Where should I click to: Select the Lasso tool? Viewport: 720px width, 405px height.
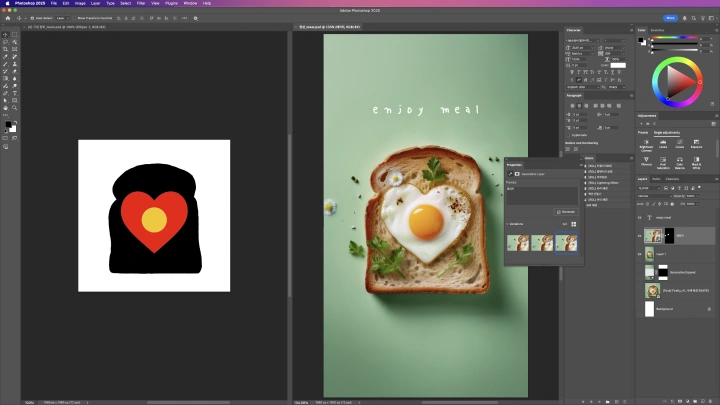click(6, 42)
